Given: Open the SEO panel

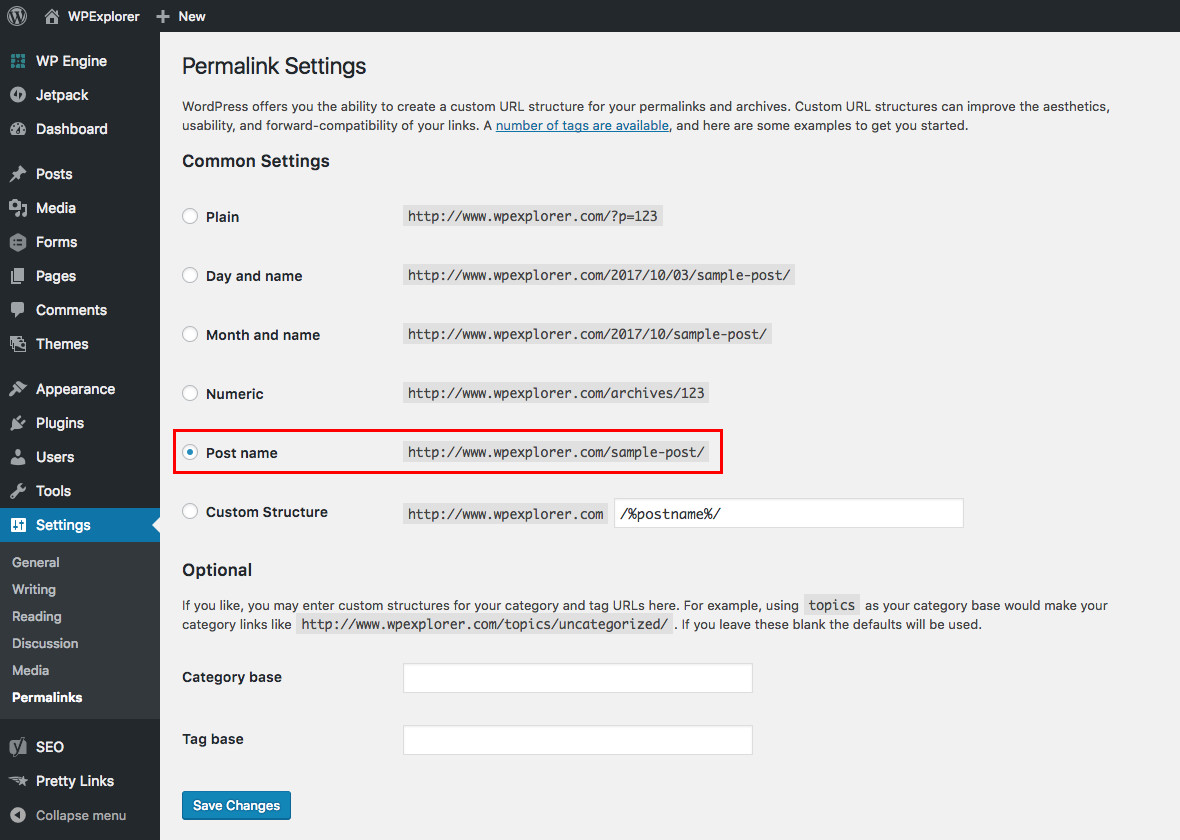Looking at the screenshot, I should [x=47, y=746].
